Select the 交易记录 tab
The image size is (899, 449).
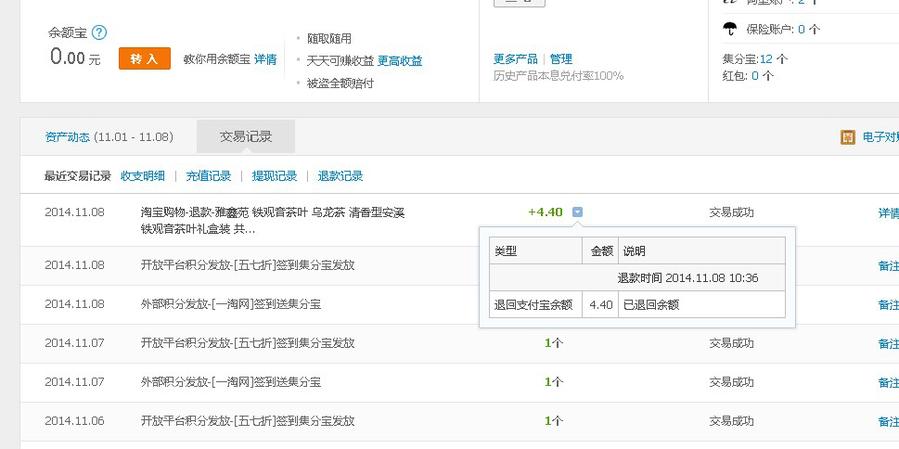245,136
